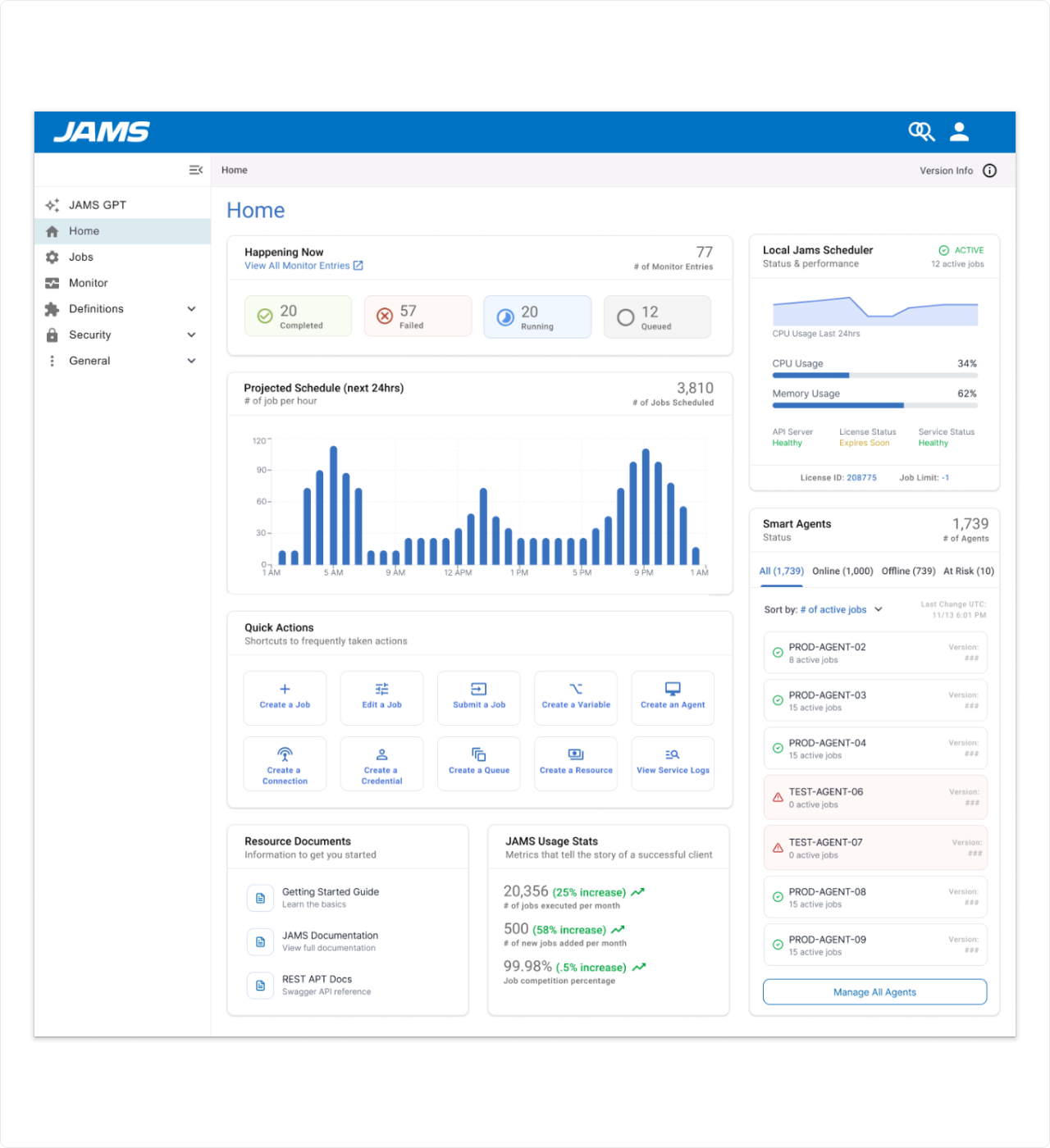
Task: Click the Version Info circle icon
Action: [989, 171]
